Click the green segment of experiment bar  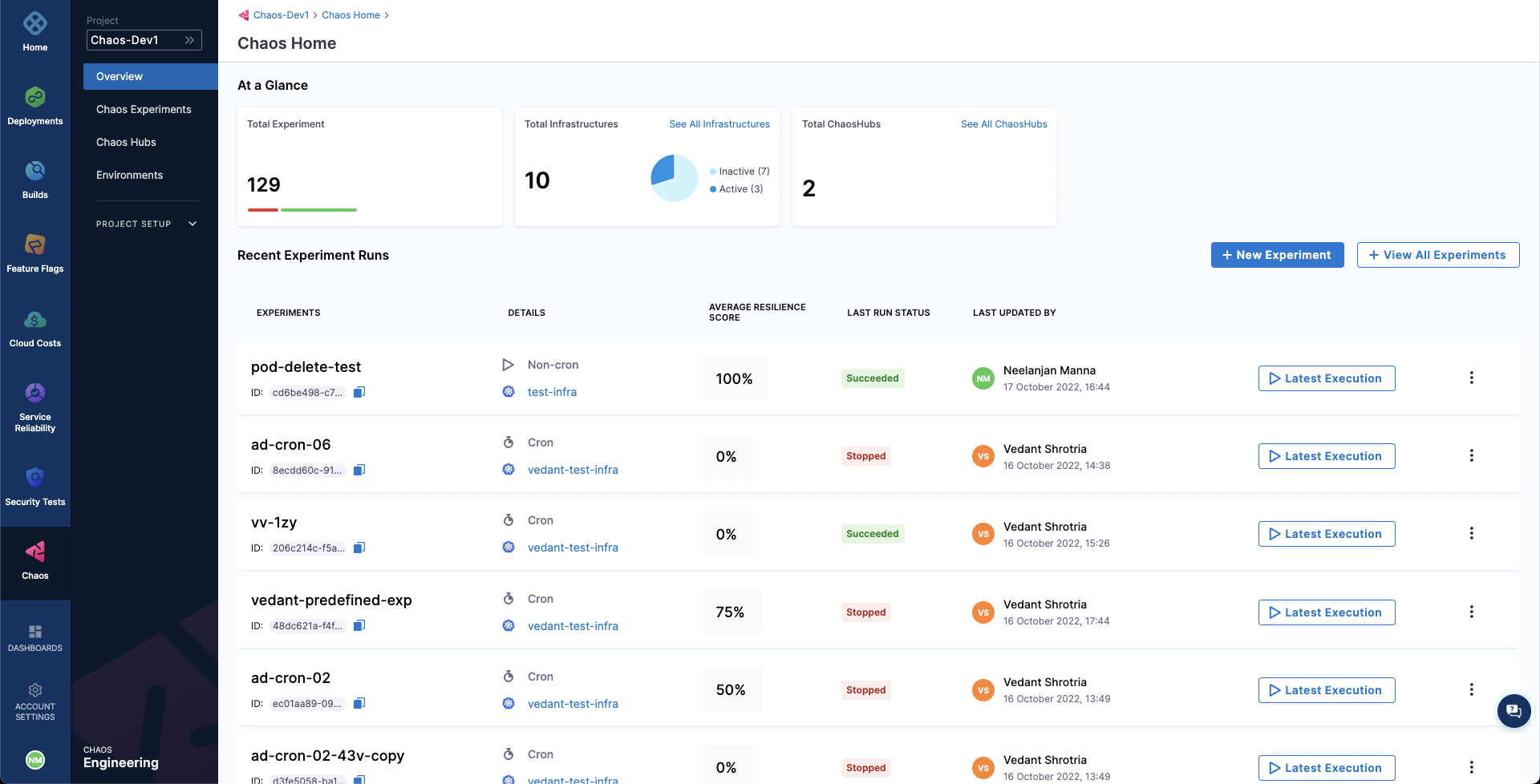point(318,210)
